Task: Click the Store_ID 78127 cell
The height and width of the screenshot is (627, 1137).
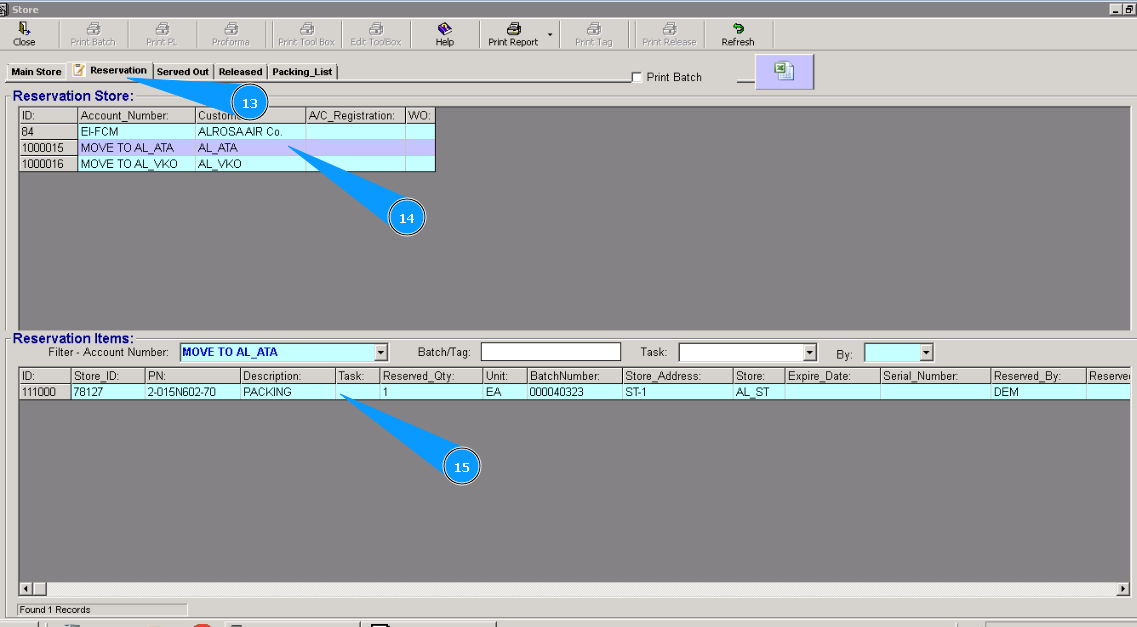Action: pyautogui.click(x=107, y=392)
